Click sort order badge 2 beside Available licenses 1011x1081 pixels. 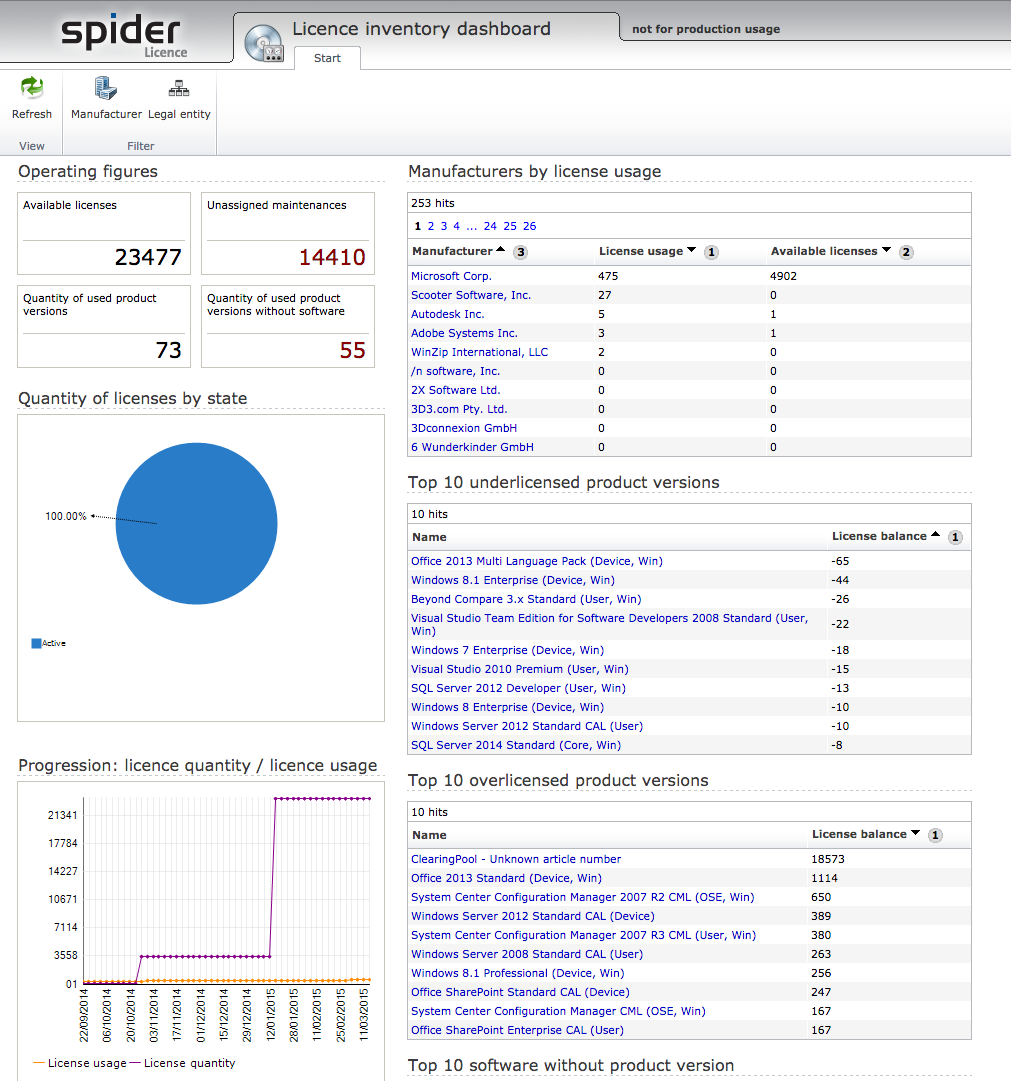click(906, 252)
